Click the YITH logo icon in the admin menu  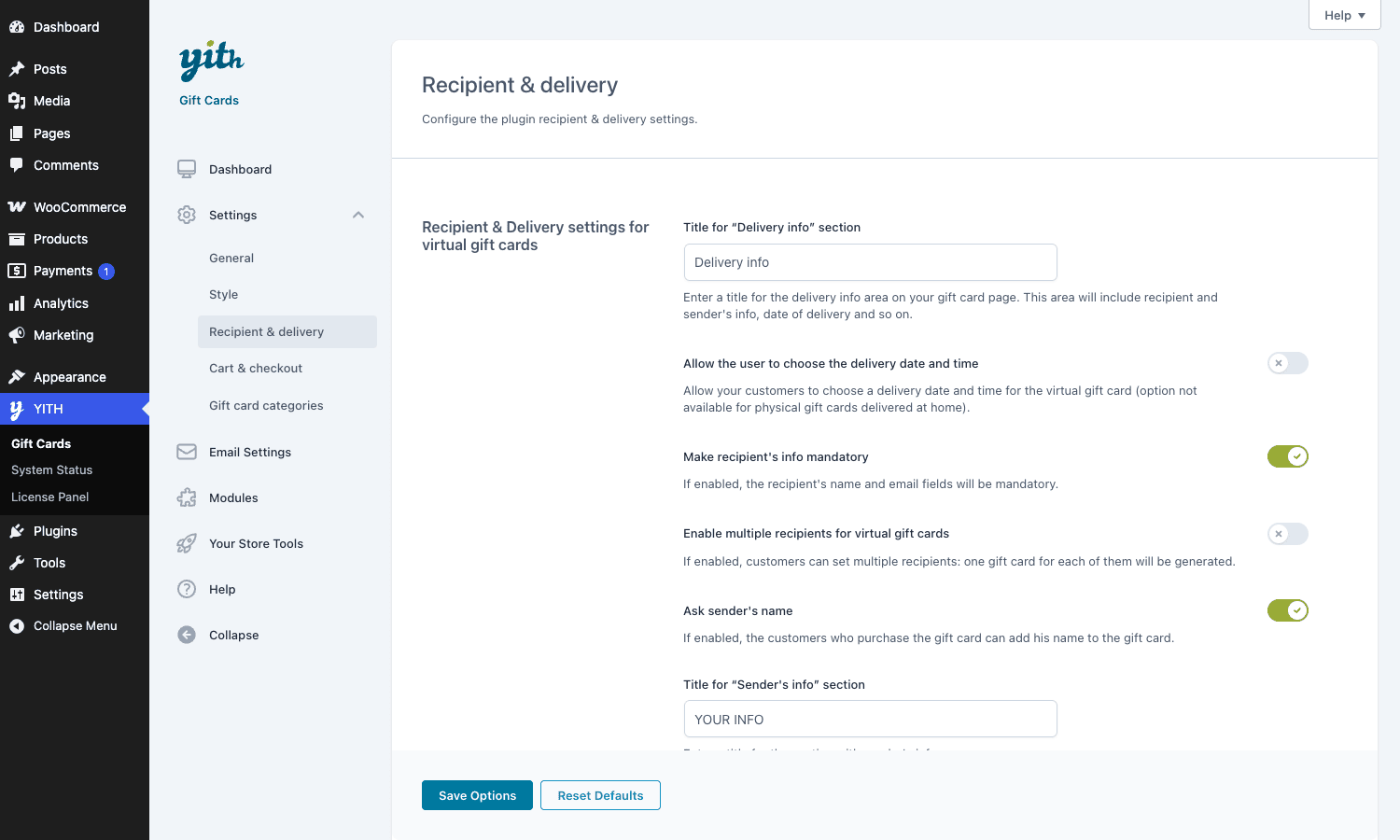pos(17,409)
